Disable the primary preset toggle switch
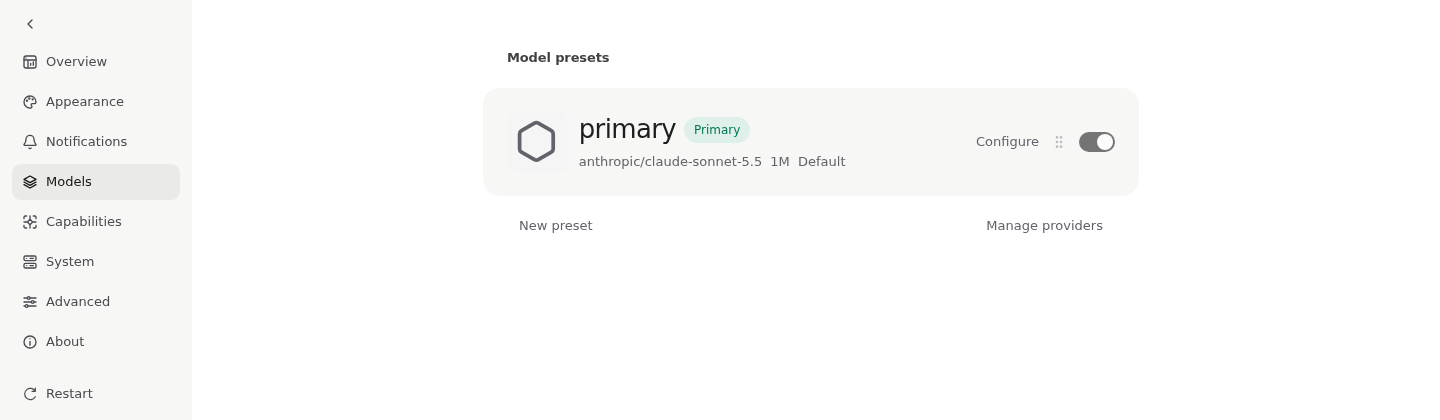1440x420 pixels. click(x=1097, y=142)
